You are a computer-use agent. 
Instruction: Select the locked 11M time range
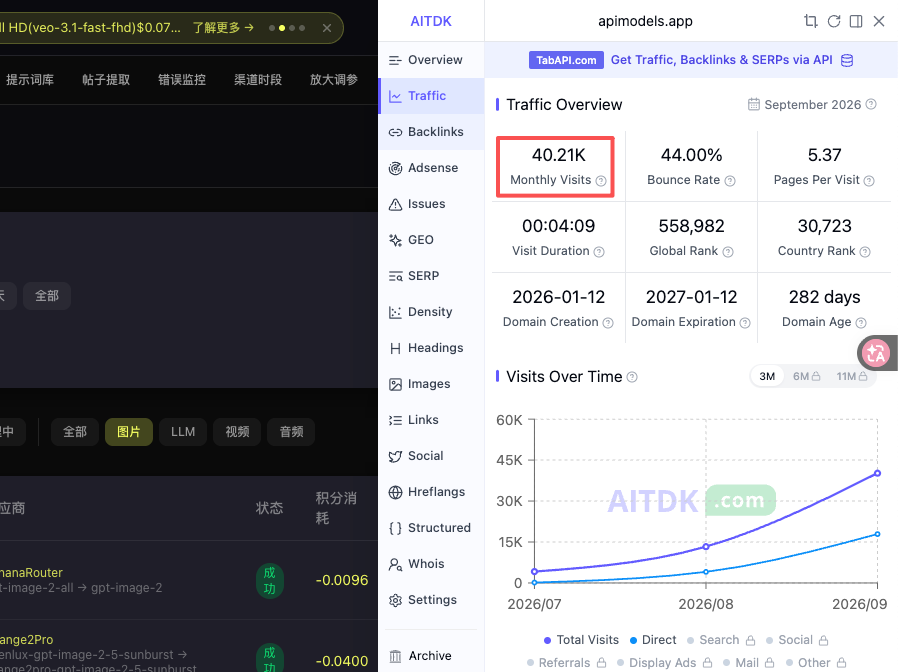click(852, 376)
